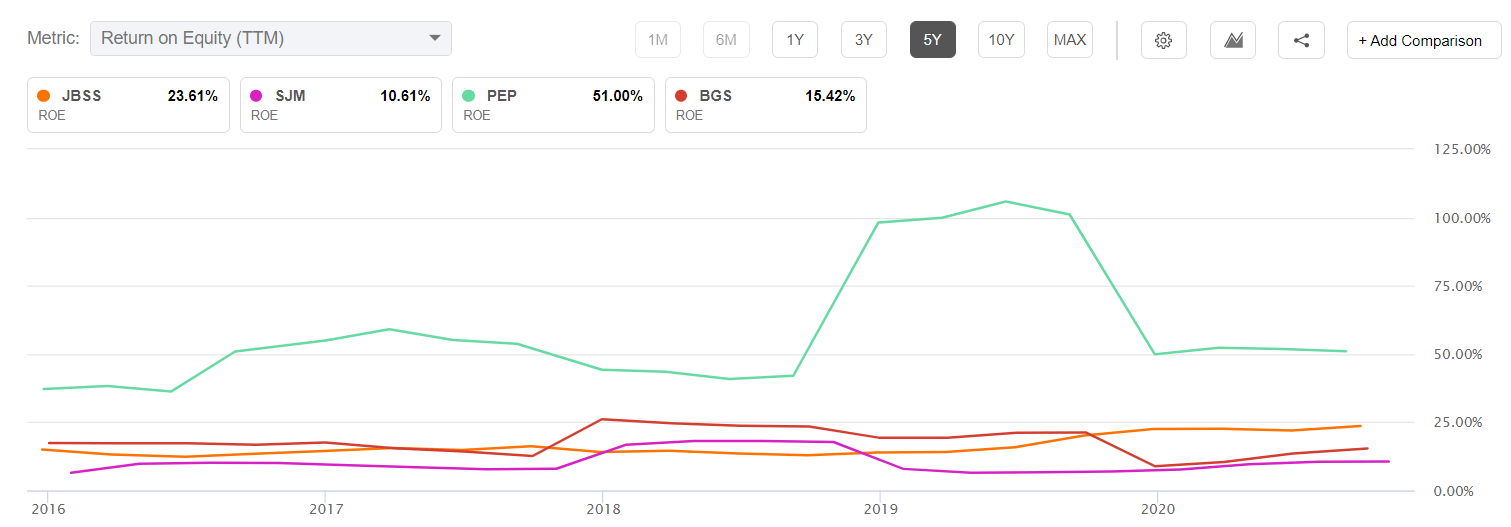Screen dimensions: 1511x527
Task: Show the MAX time range
Action: [1070, 40]
